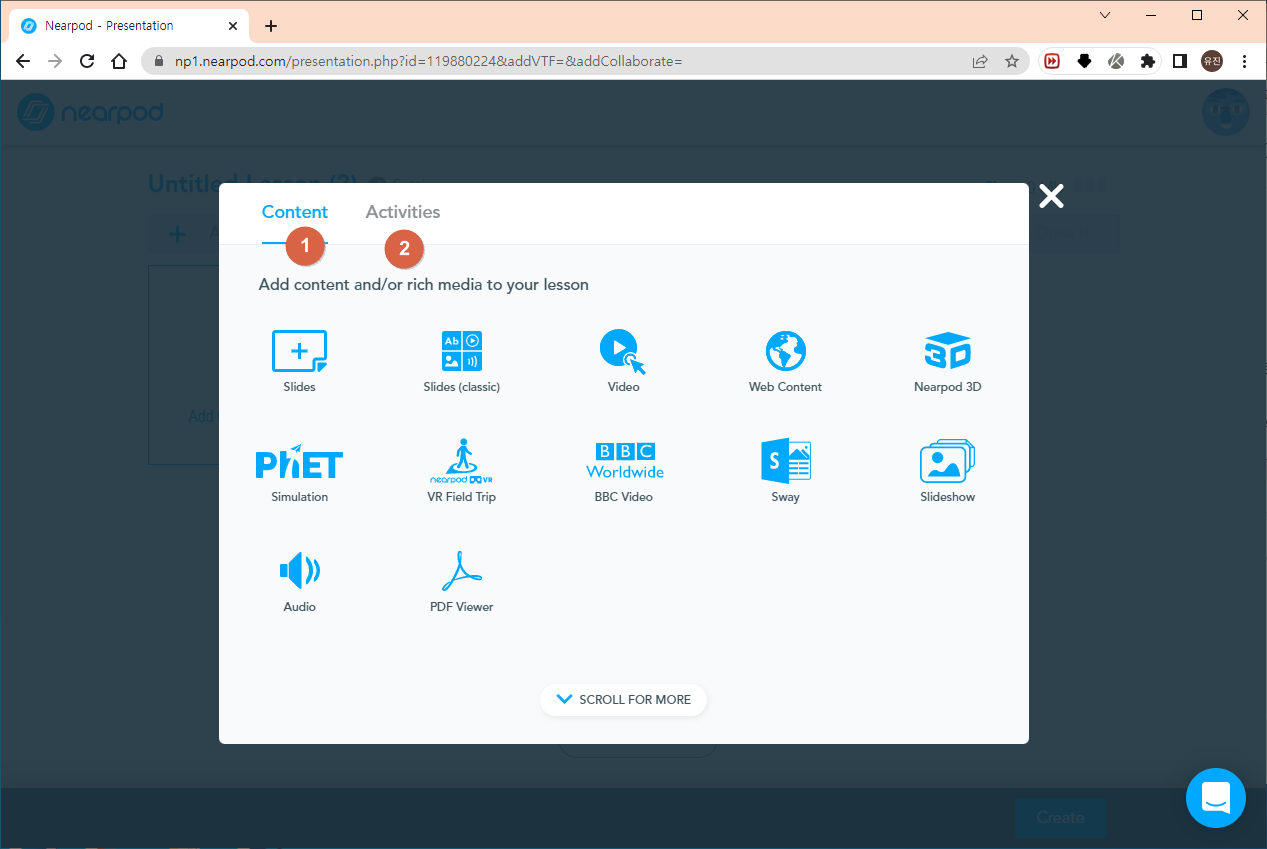Add Web Content globe item
The image size is (1267, 849).
click(x=785, y=361)
